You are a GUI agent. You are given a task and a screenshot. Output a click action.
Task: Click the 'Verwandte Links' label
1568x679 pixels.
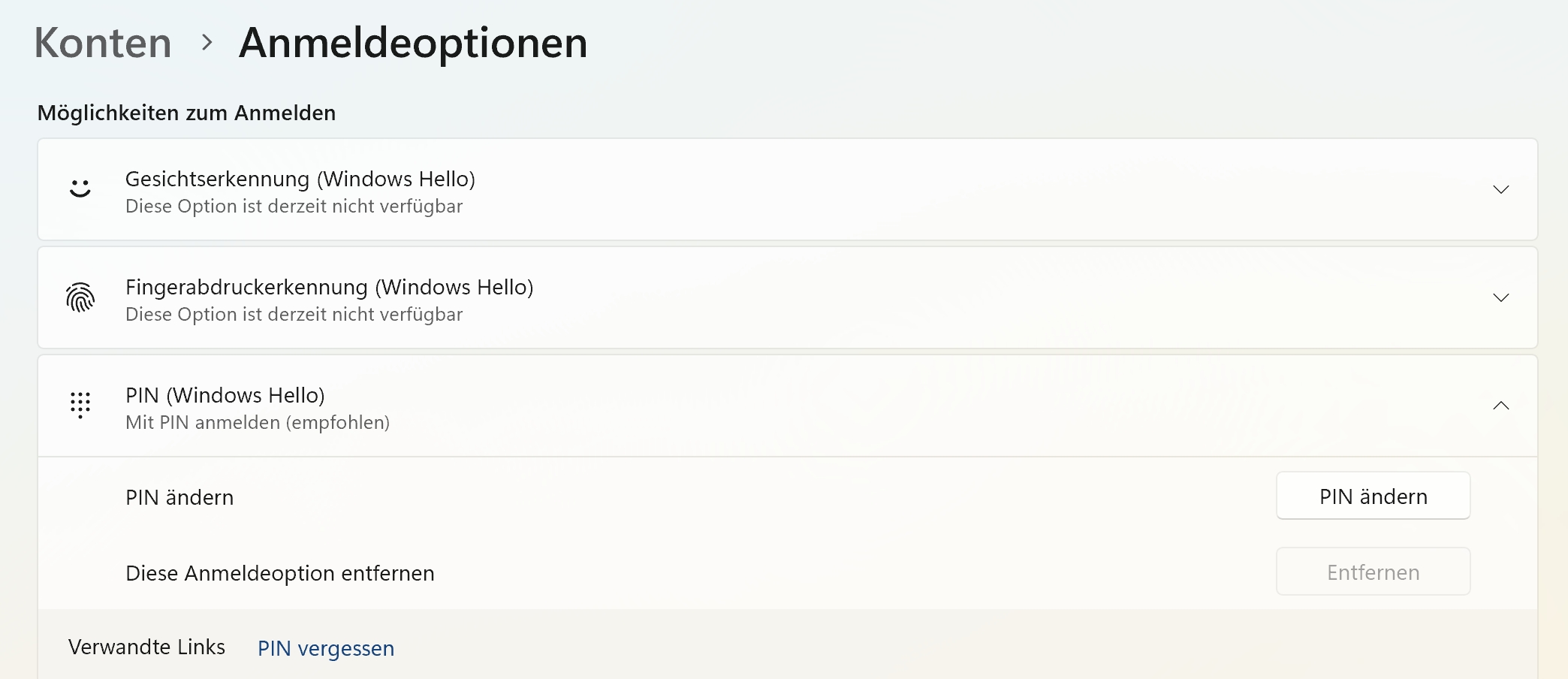click(146, 647)
